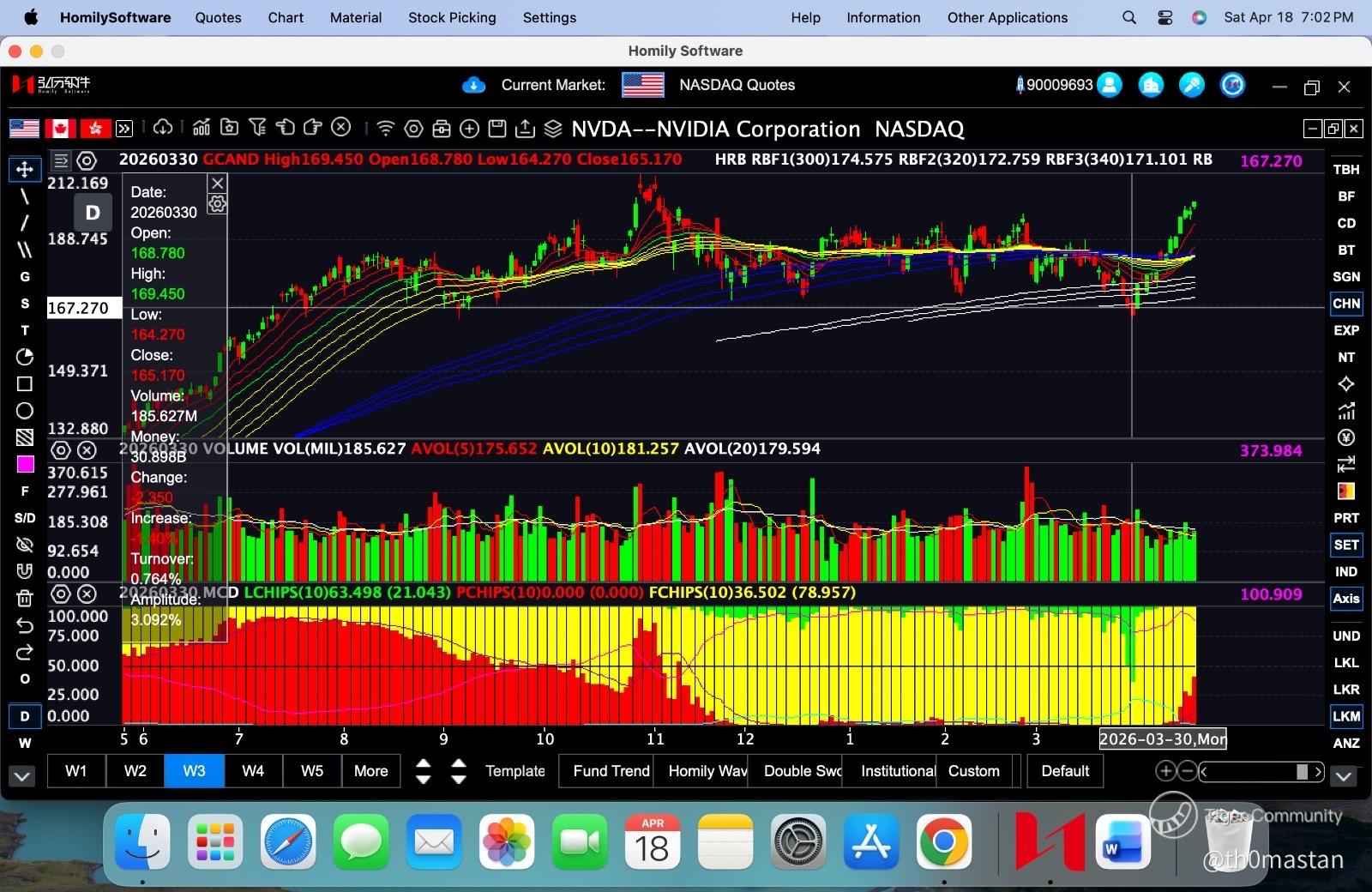The image size is (1372, 892).
Task: Select the crosshair move drawing tool
Action: [x=25, y=170]
